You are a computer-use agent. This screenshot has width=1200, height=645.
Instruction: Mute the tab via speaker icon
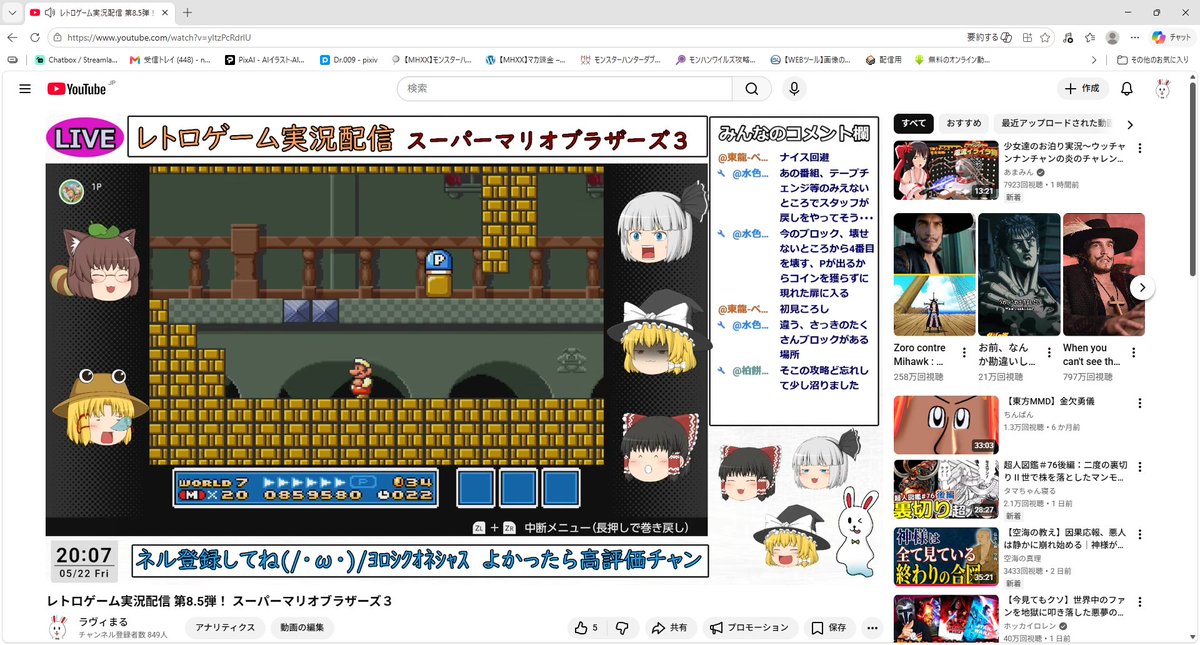pos(49,12)
